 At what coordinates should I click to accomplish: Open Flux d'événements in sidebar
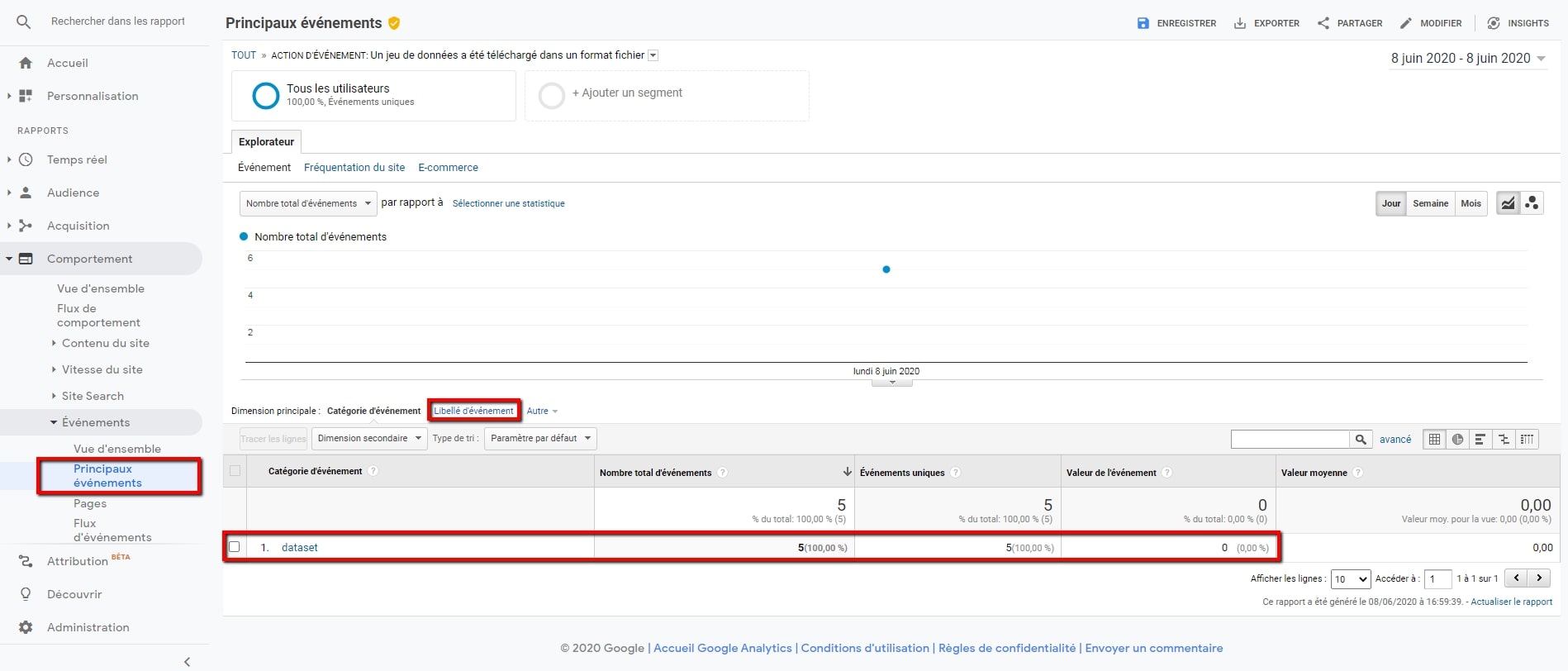coord(112,531)
